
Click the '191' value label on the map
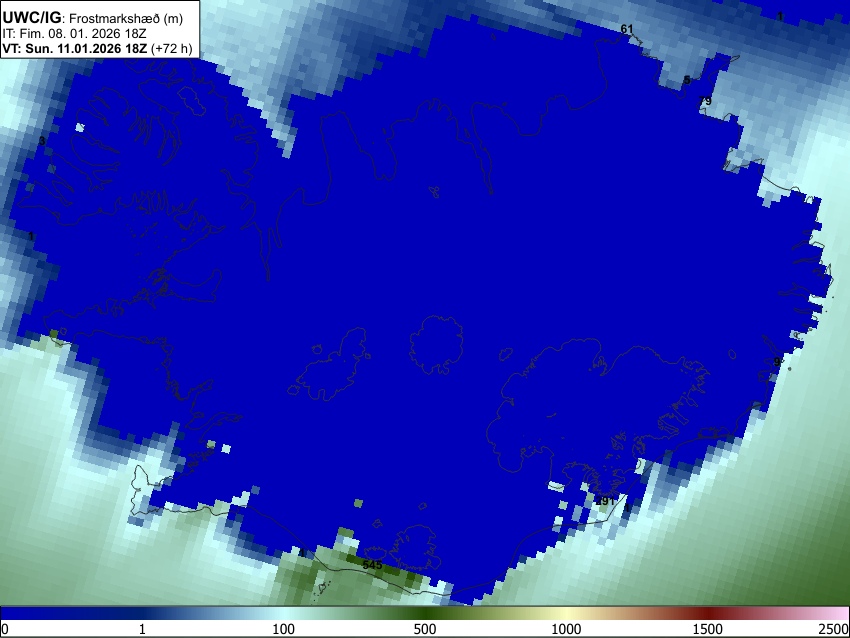pos(605,501)
